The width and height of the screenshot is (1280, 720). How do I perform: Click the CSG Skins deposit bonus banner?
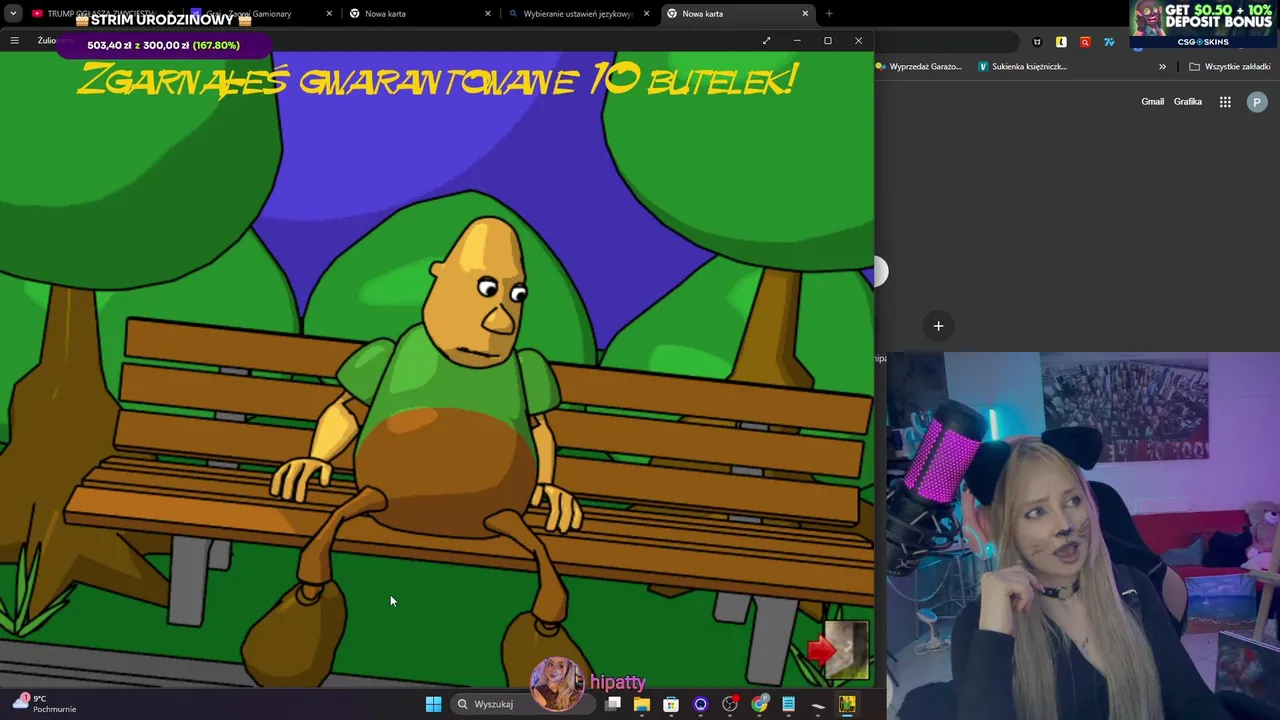tap(1205, 24)
